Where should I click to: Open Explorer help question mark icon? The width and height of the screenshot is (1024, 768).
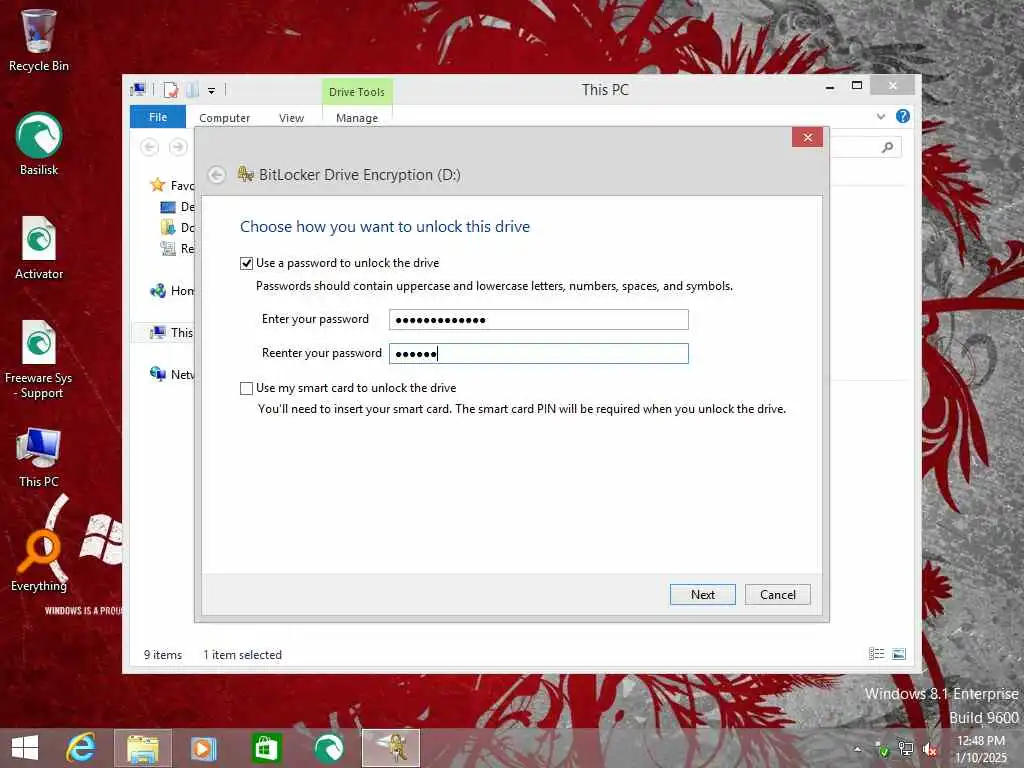pos(903,116)
